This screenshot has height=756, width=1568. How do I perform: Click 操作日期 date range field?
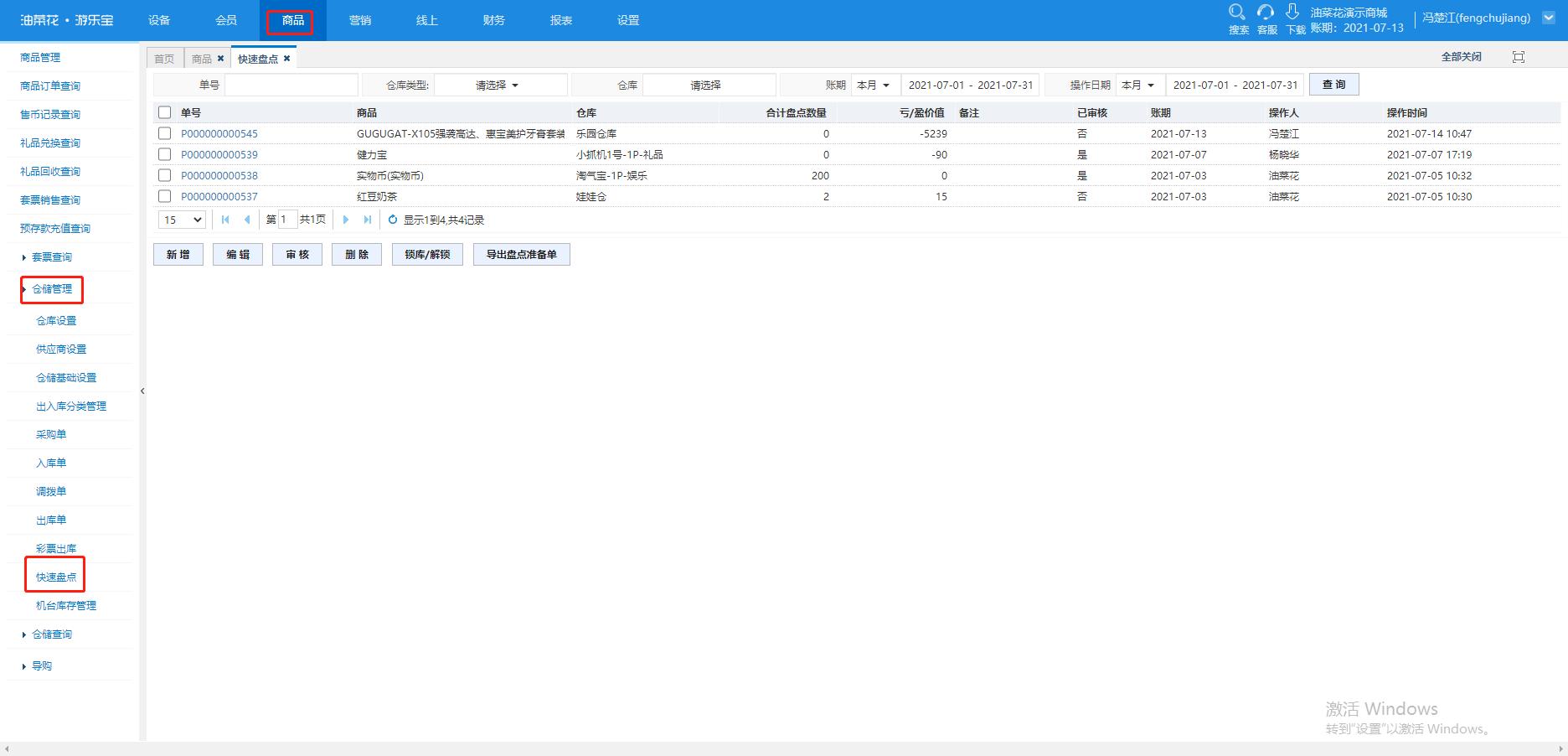[1235, 85]
